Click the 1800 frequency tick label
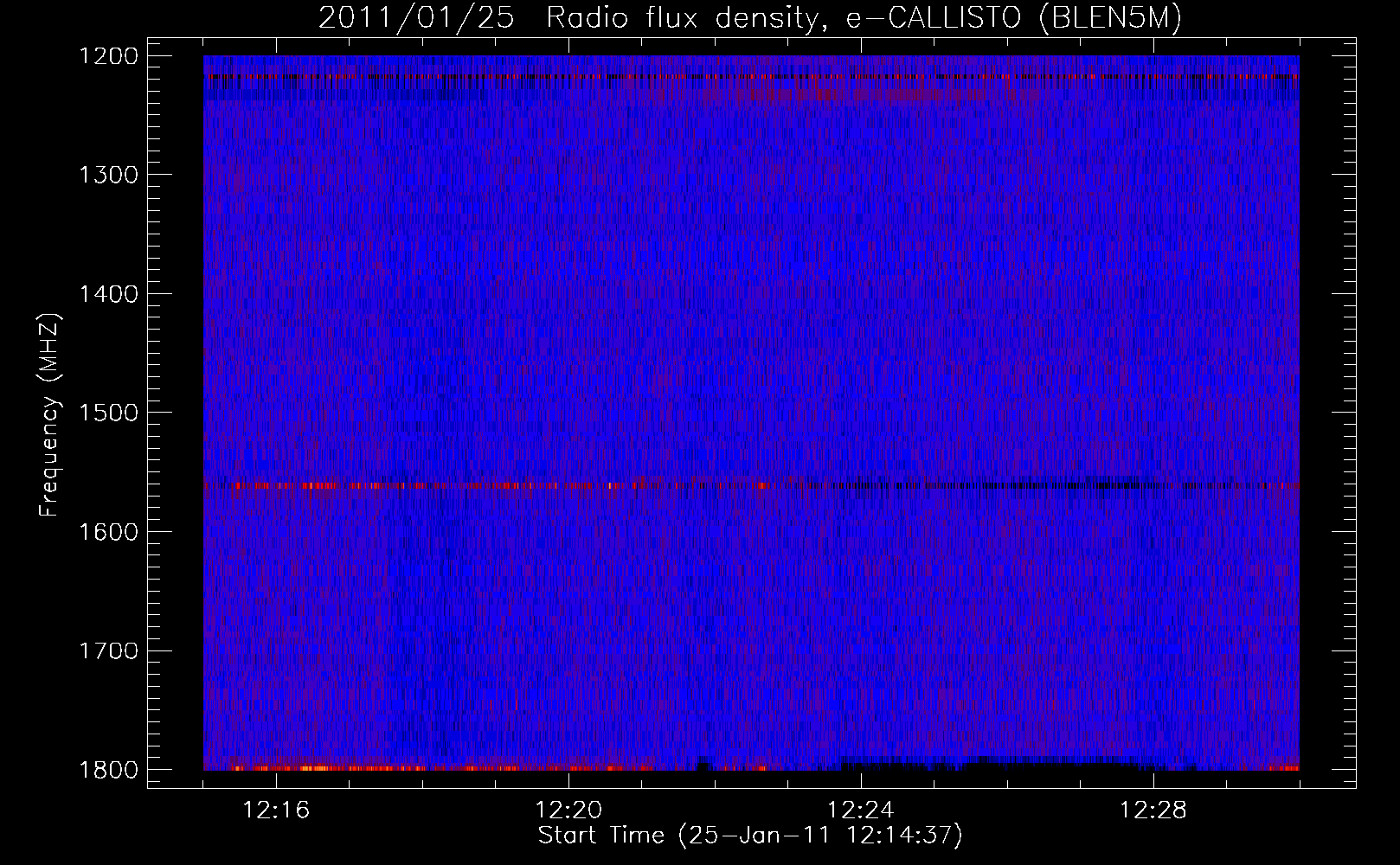Screen dimensions: 1400x865 (108, 770)
